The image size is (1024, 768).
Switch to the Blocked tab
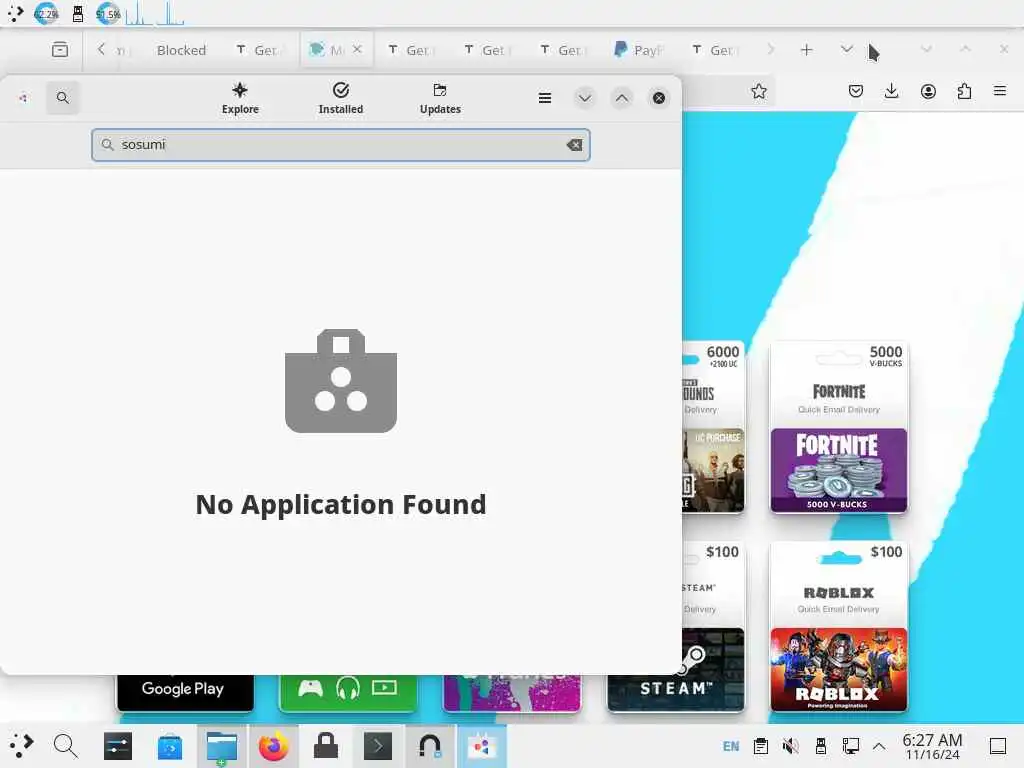[182, 50]
